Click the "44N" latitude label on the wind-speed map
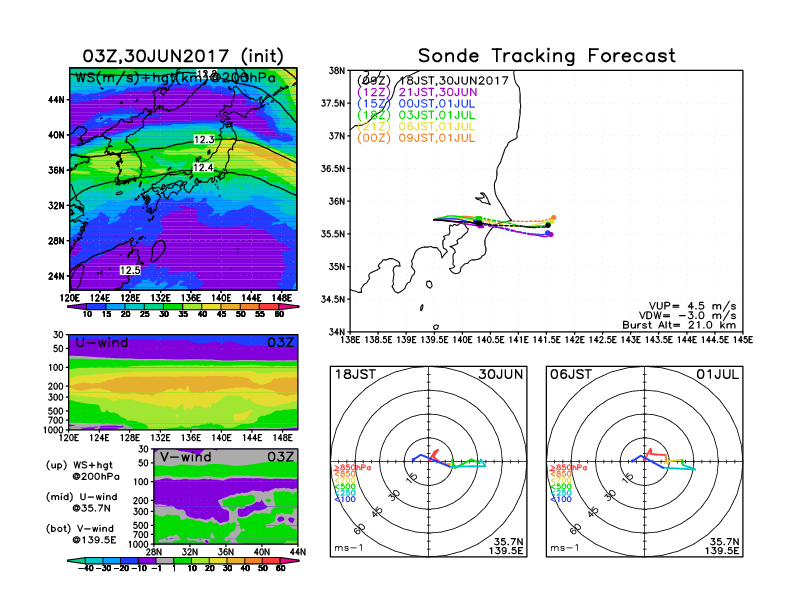The height and width of the screenshot is (612, 792). [x=57, y=99]
